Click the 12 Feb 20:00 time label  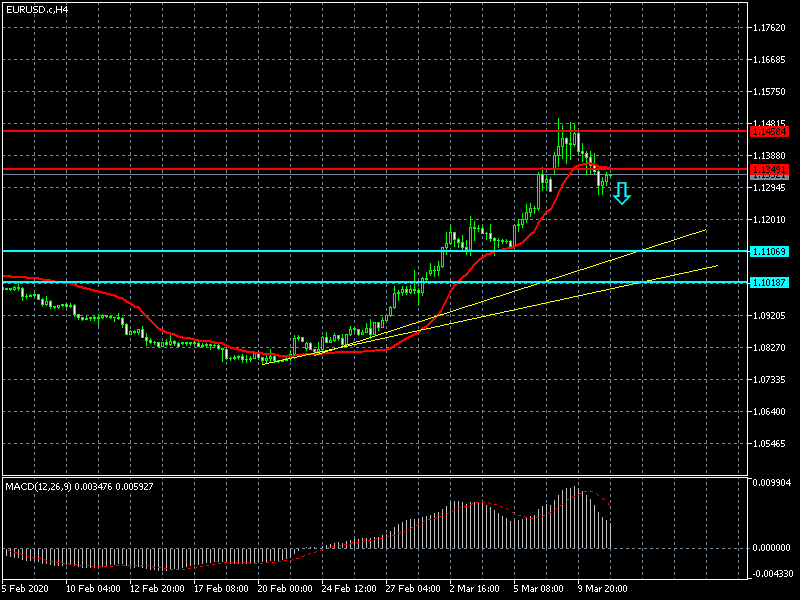point(157,589)
